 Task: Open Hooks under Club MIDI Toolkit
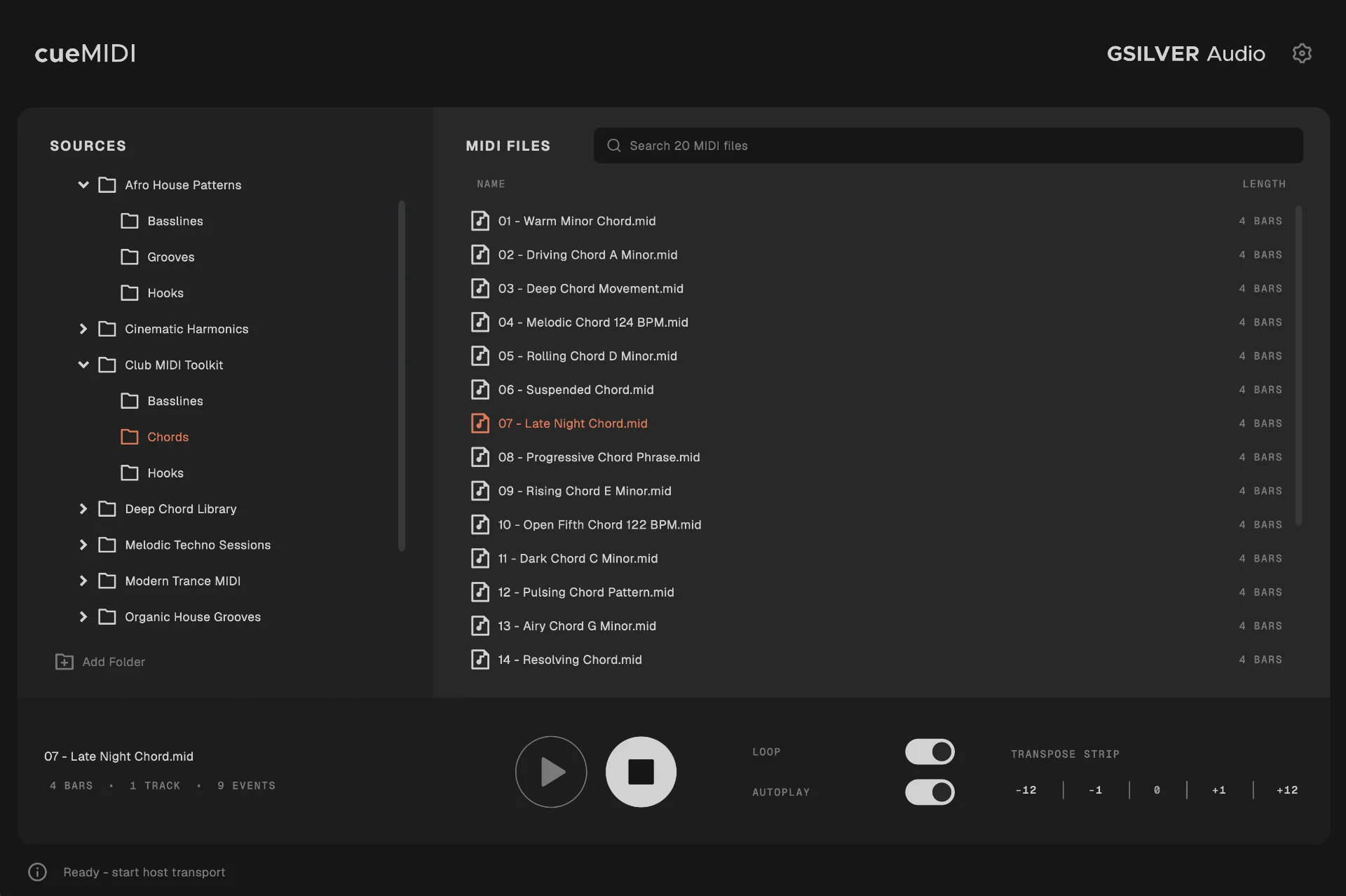pyautogui.click(x=165, y=473)
